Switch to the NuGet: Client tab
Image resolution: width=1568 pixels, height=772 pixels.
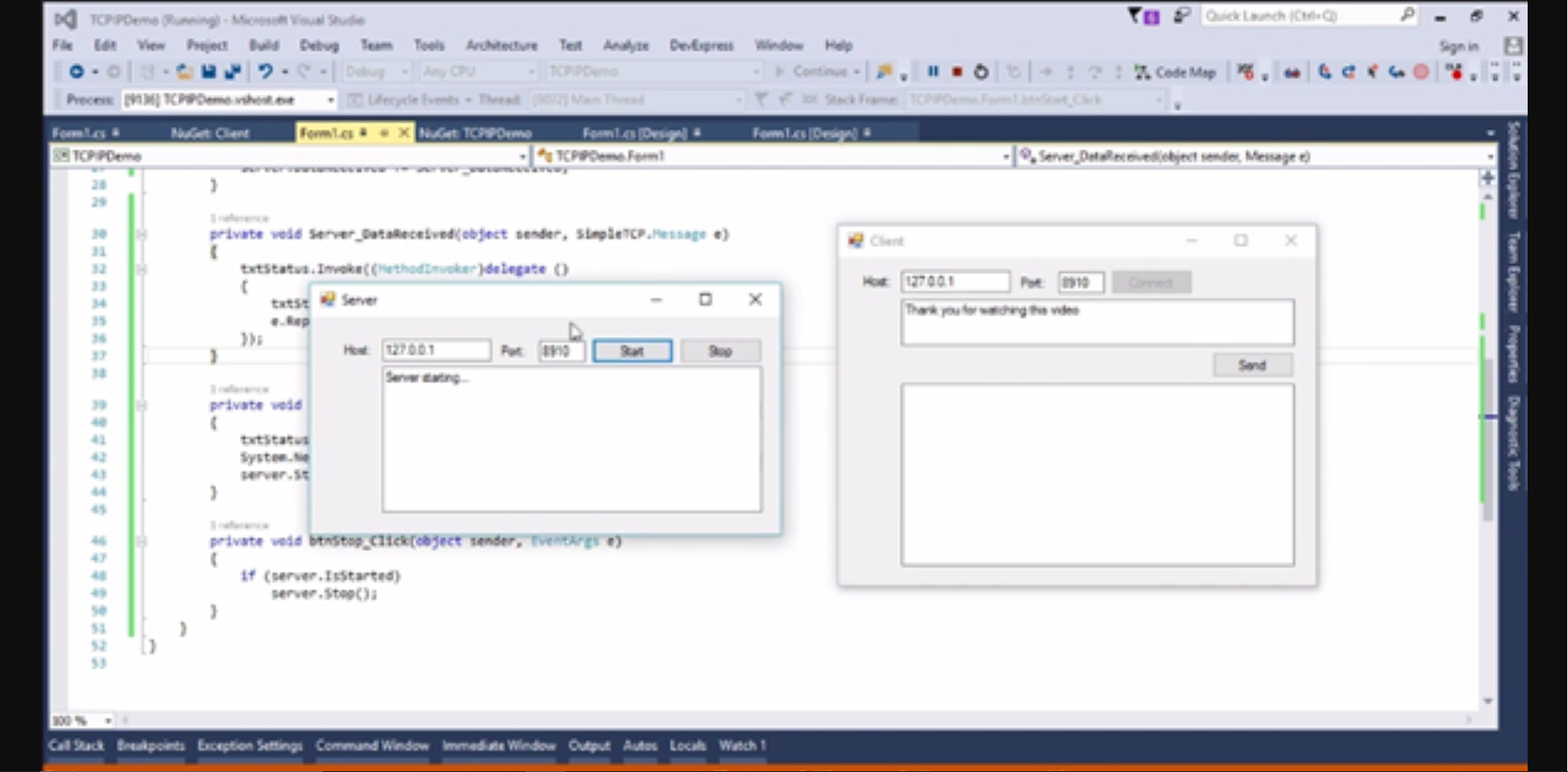[210, 133]
